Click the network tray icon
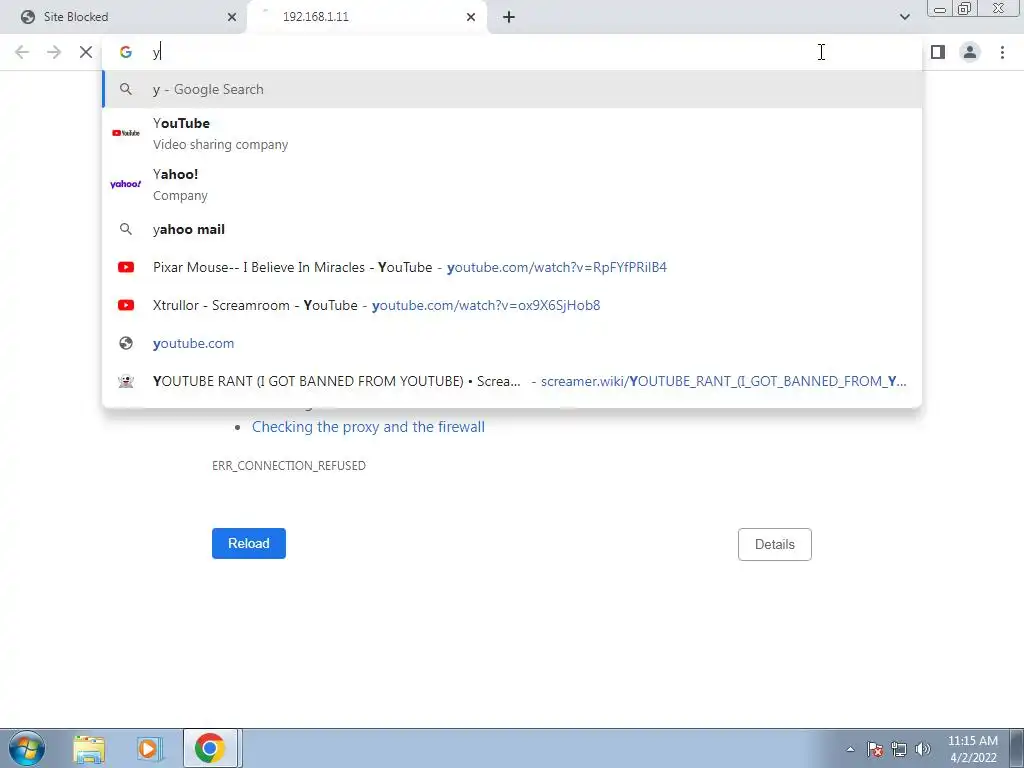Viewport: 1024px width, 768px height. (x=899, y=749)
